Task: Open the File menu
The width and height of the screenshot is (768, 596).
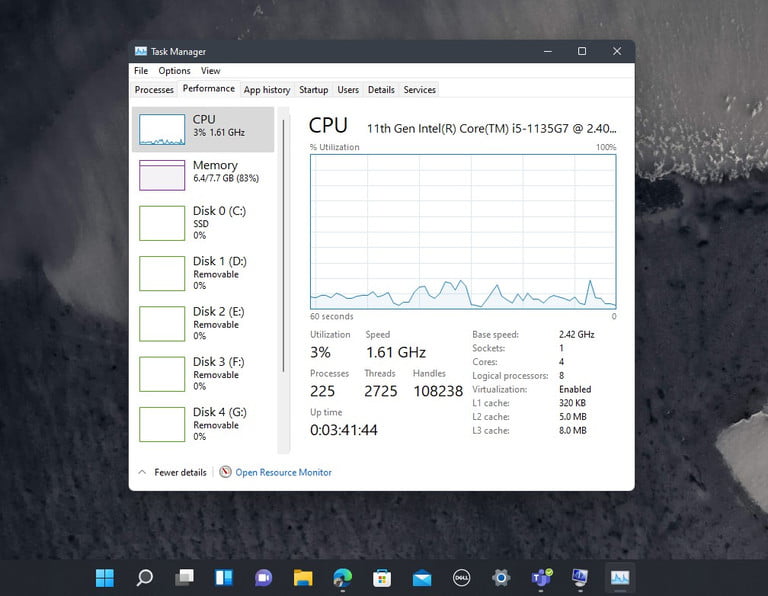Action: coord(141,71)
